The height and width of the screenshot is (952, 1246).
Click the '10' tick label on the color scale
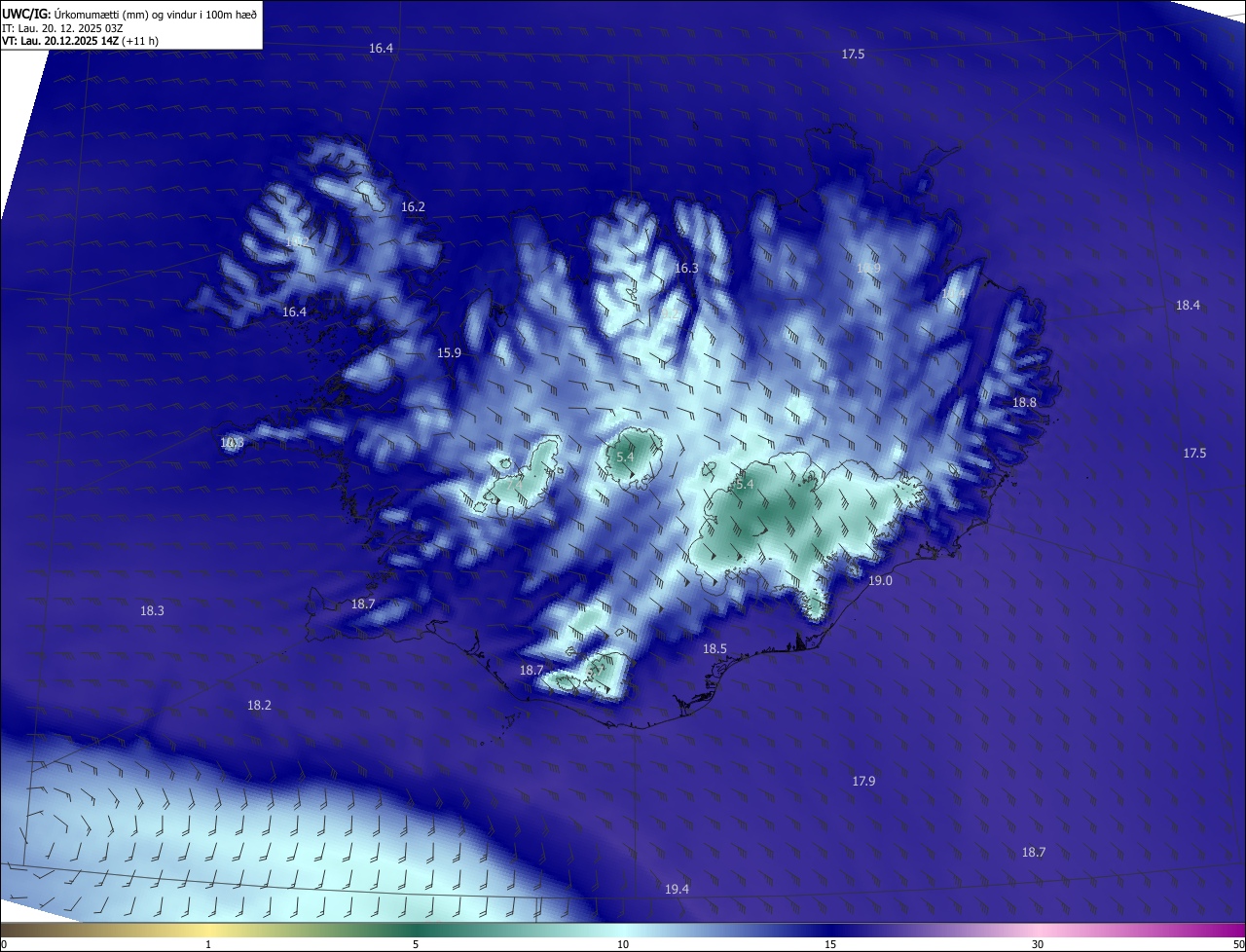(623, 944)
